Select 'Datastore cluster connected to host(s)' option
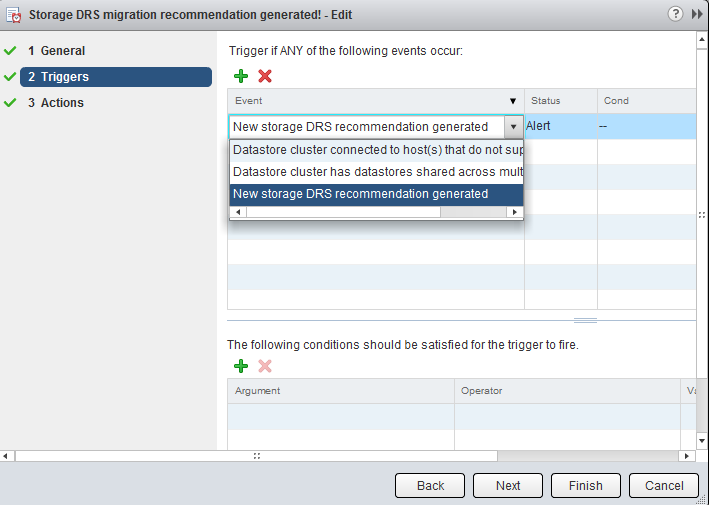Screen dimensions: 709x505 pyautogui.click(x=376, y=150)
